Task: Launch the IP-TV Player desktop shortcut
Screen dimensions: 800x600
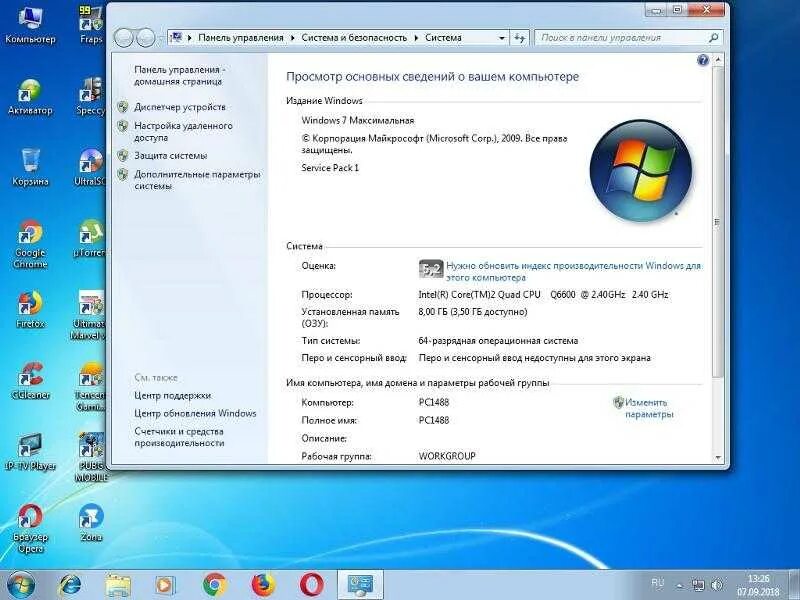Action: (x=30, y=452)
